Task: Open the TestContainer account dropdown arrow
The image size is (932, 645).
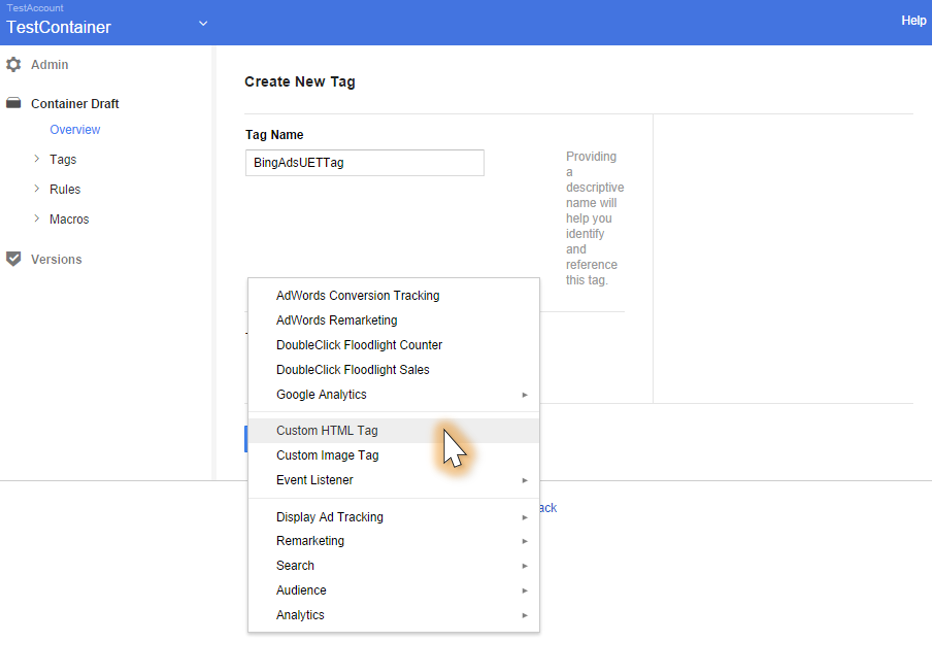Action: click(203, 24)
